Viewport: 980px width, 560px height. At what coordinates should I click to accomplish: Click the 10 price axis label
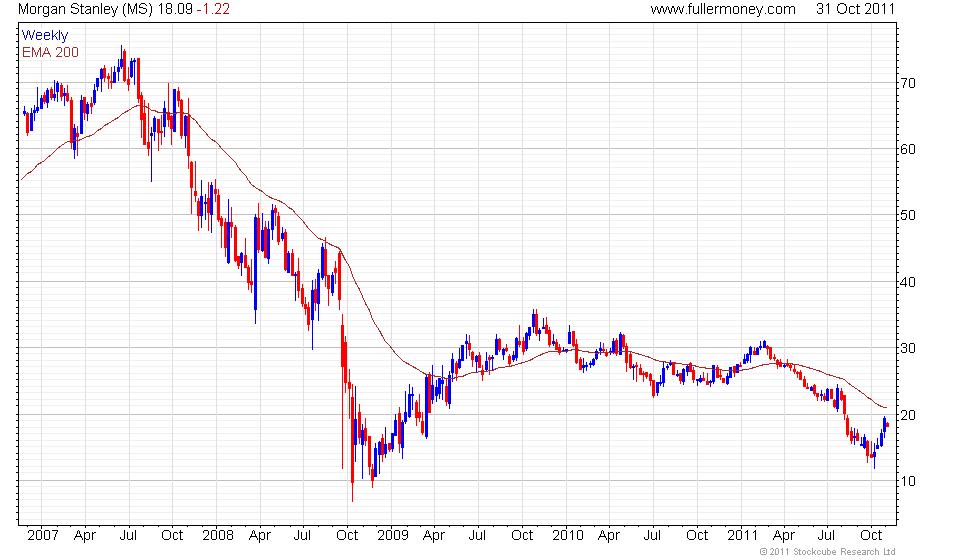coord(908,482)
